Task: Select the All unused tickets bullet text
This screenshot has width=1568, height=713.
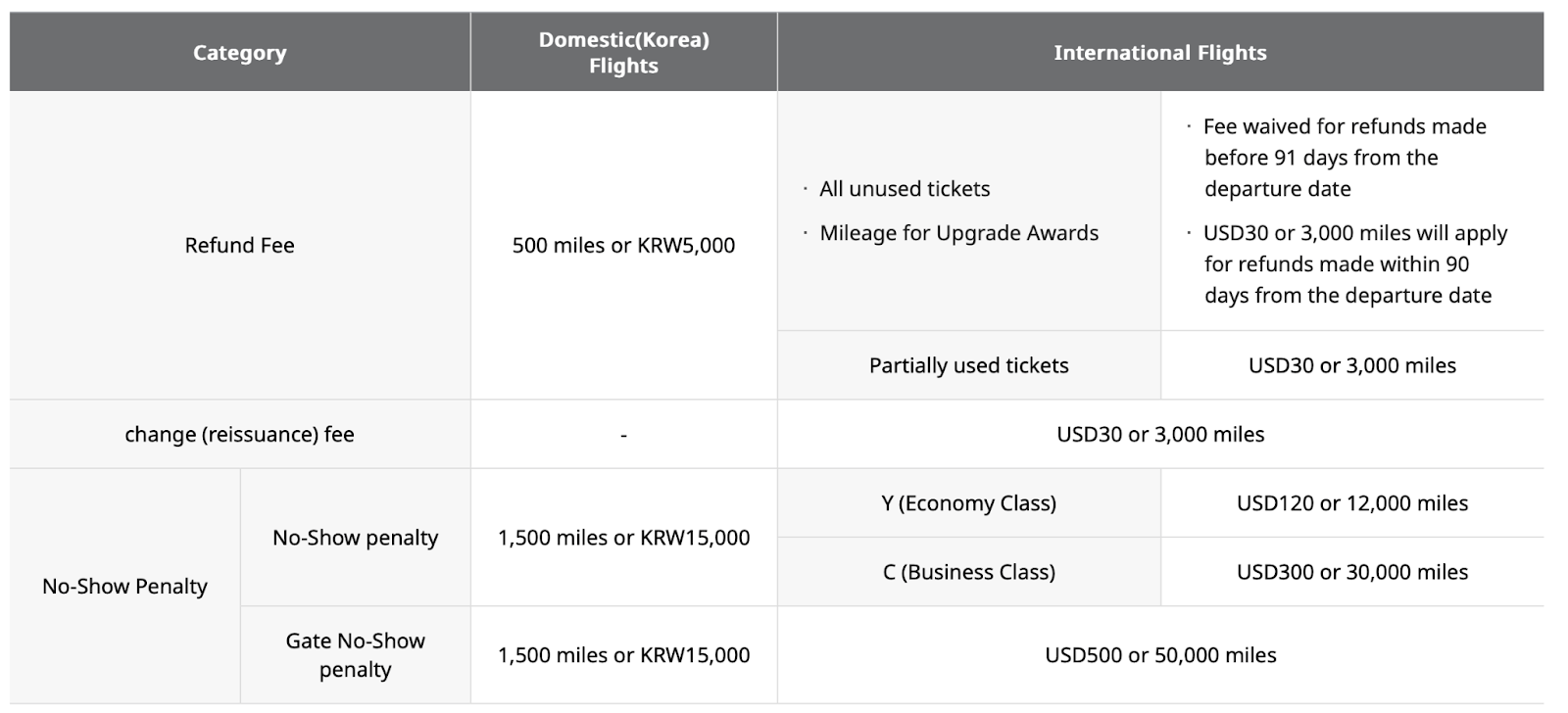Action: (x=905, y=189)
